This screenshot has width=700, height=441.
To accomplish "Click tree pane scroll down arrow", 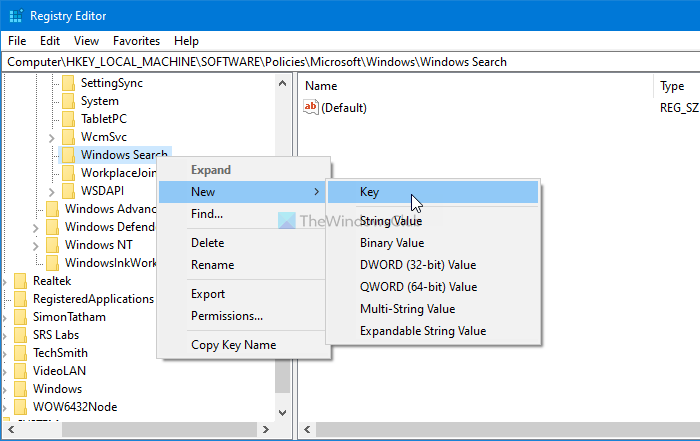I will point(282,413).
